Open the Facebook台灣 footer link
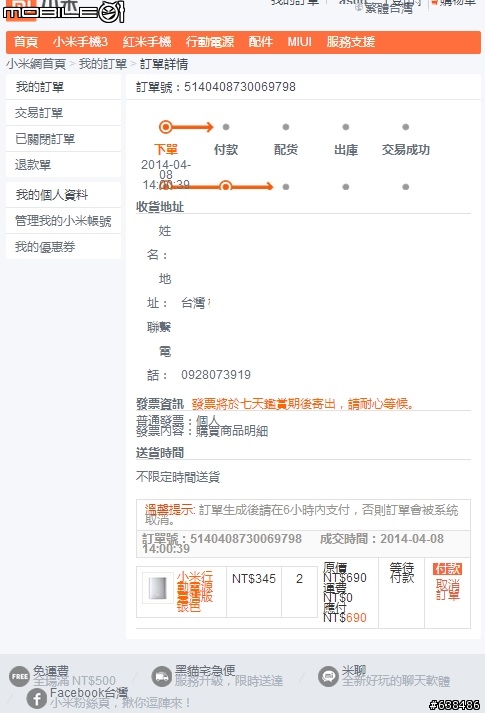This screenshot has width=485, height=713. point(89,693)
